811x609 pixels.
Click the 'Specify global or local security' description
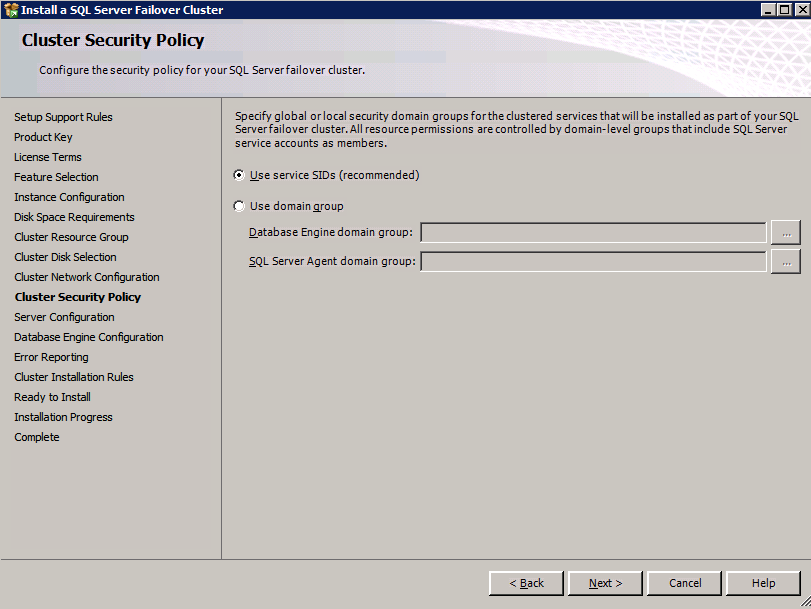[x=517, y=129]
